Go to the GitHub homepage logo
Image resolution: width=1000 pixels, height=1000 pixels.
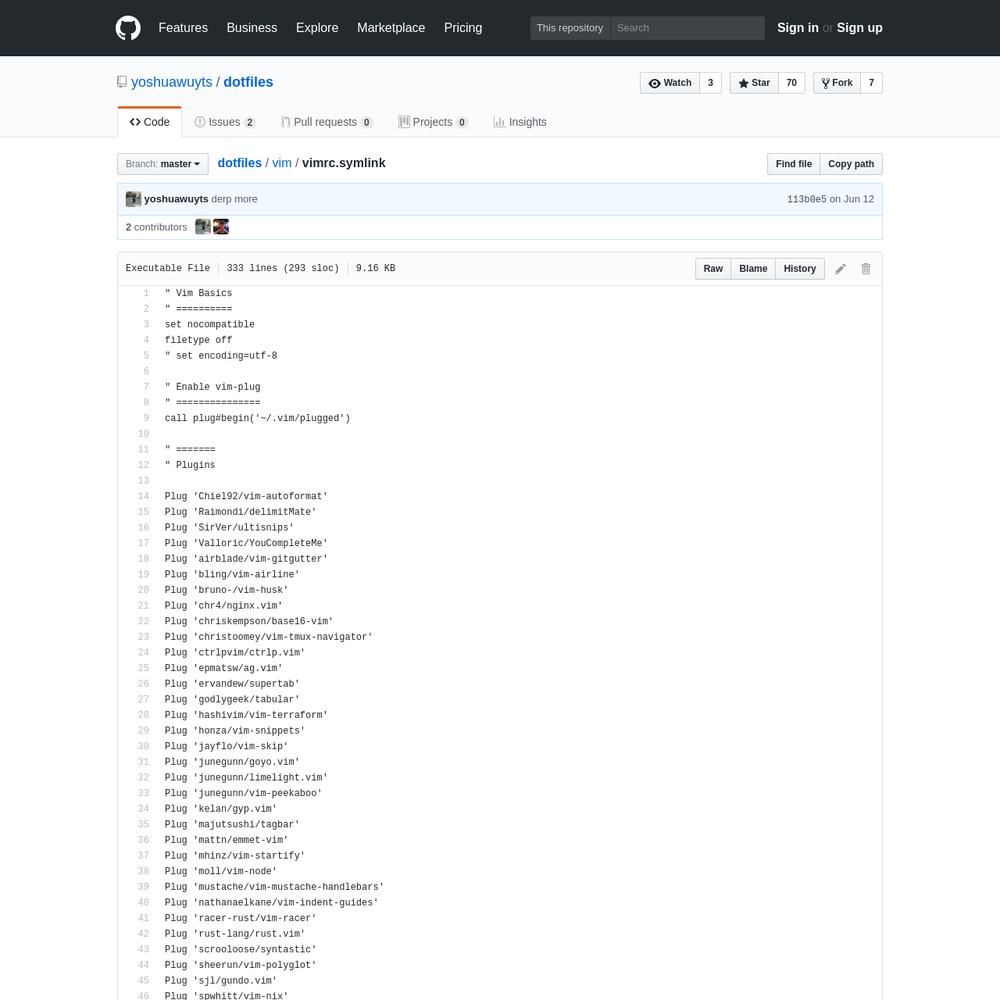[128, 28]
